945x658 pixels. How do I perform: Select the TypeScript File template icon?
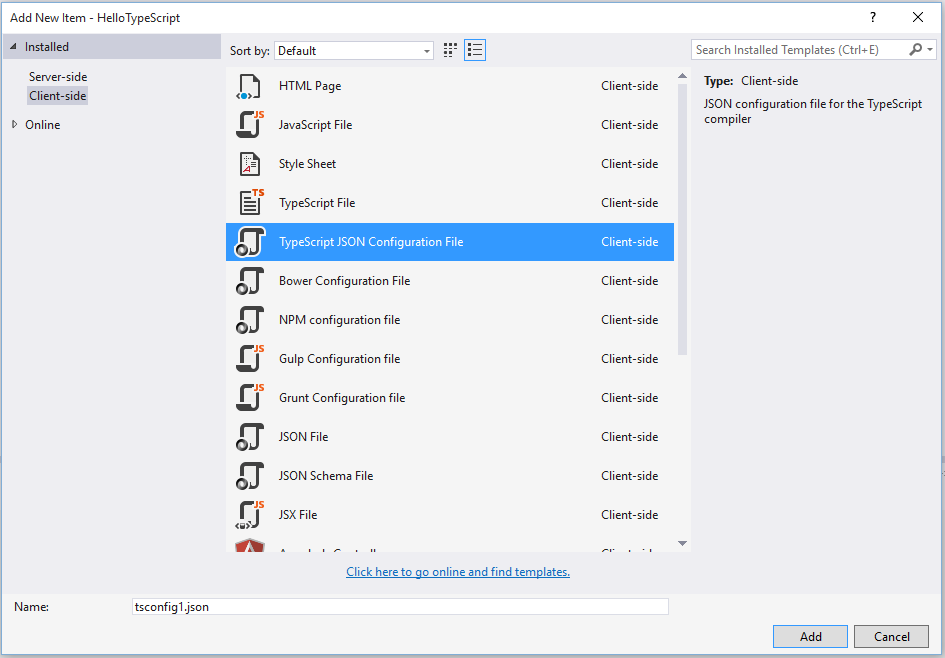click(x=248, y=203)
